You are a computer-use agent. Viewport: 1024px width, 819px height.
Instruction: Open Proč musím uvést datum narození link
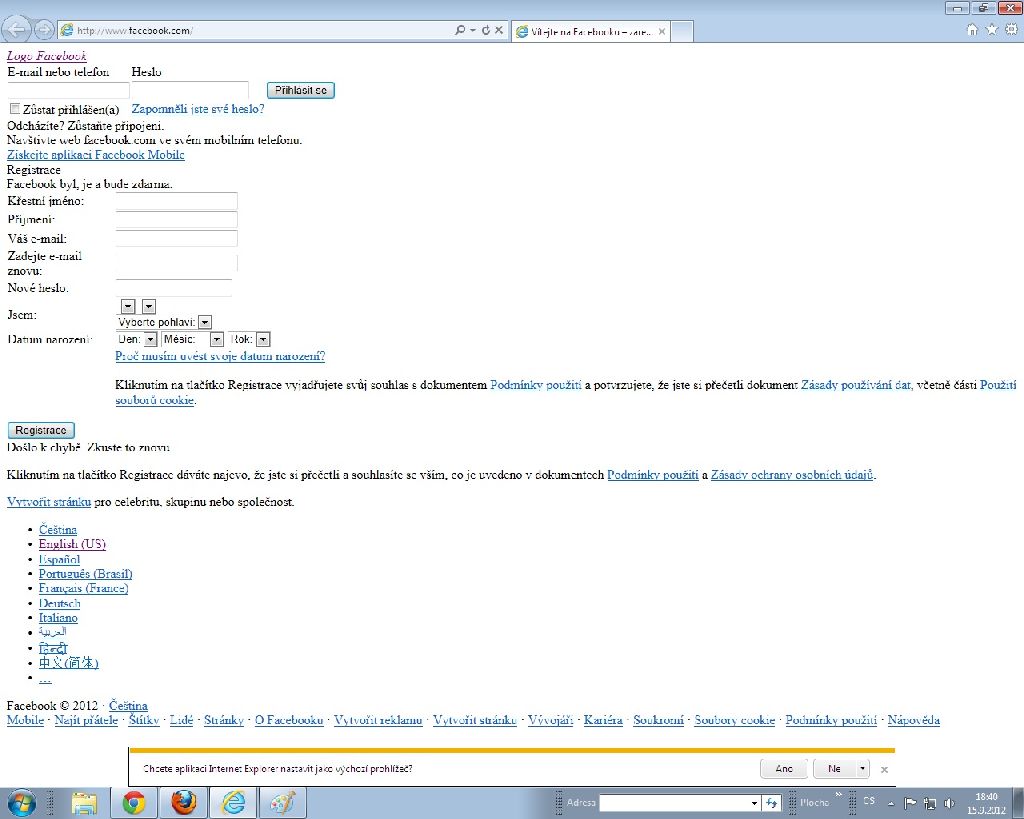pyautogui.click(x=220, y=356)
